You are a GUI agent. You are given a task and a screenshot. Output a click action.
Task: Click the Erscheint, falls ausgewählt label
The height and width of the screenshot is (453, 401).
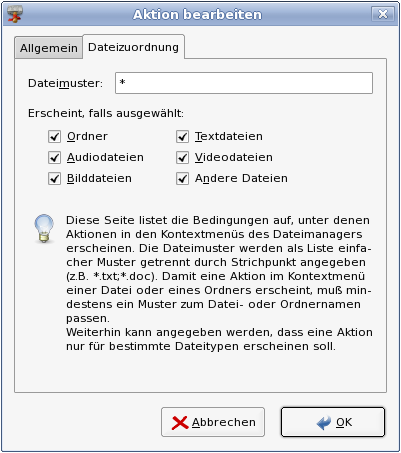click(106, 113)
